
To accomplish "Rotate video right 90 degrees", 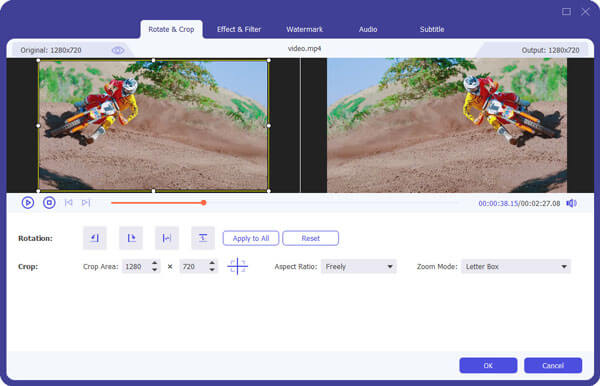I will click(131, 238).
